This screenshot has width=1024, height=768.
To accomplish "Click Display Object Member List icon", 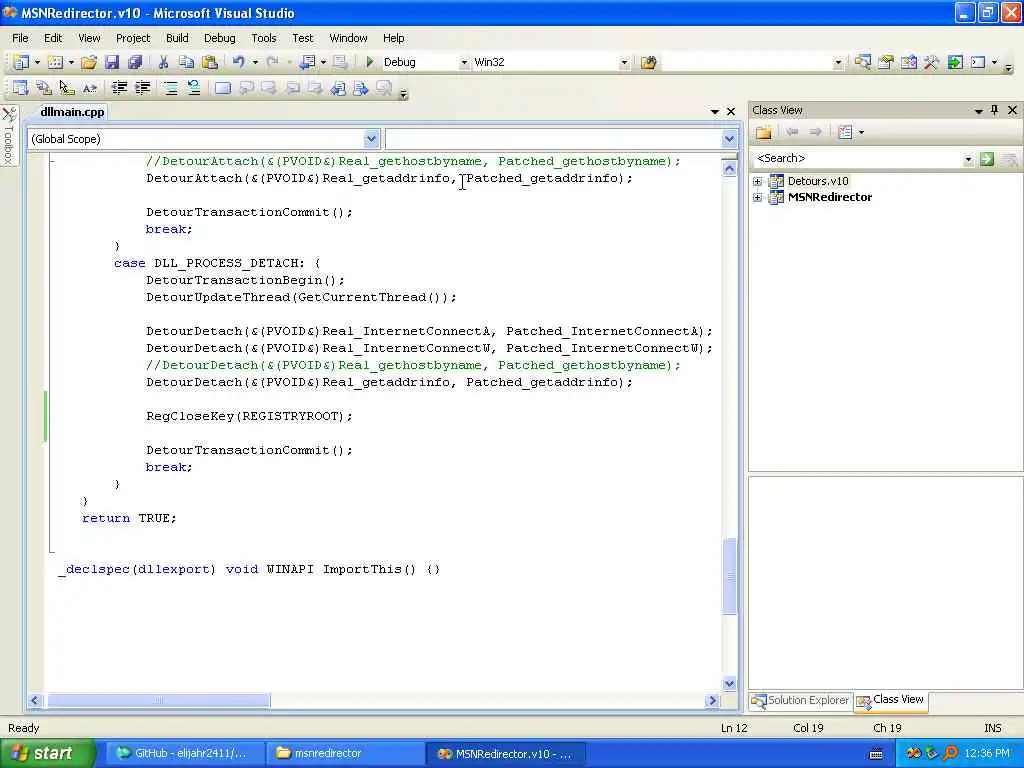I will coord(21,88).
